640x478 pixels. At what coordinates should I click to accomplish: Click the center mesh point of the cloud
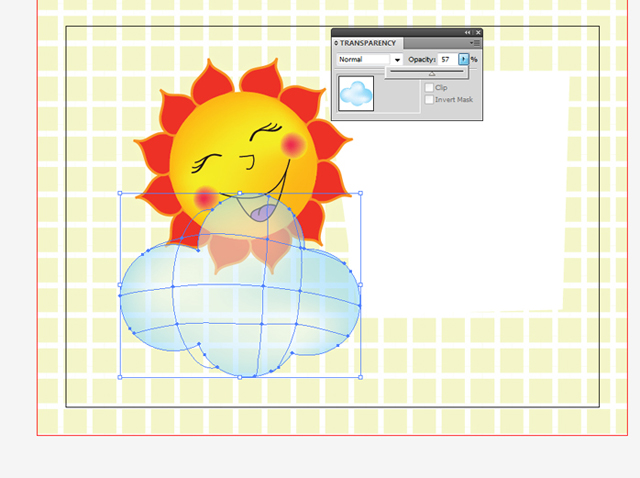[263, 287]
